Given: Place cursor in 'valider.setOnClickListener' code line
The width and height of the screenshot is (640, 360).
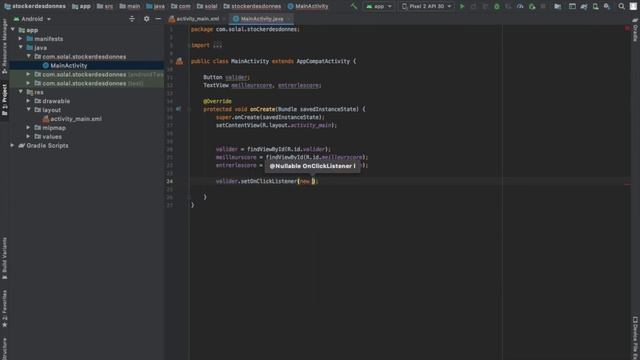Looking at the screenshot, I should (267, 181).
